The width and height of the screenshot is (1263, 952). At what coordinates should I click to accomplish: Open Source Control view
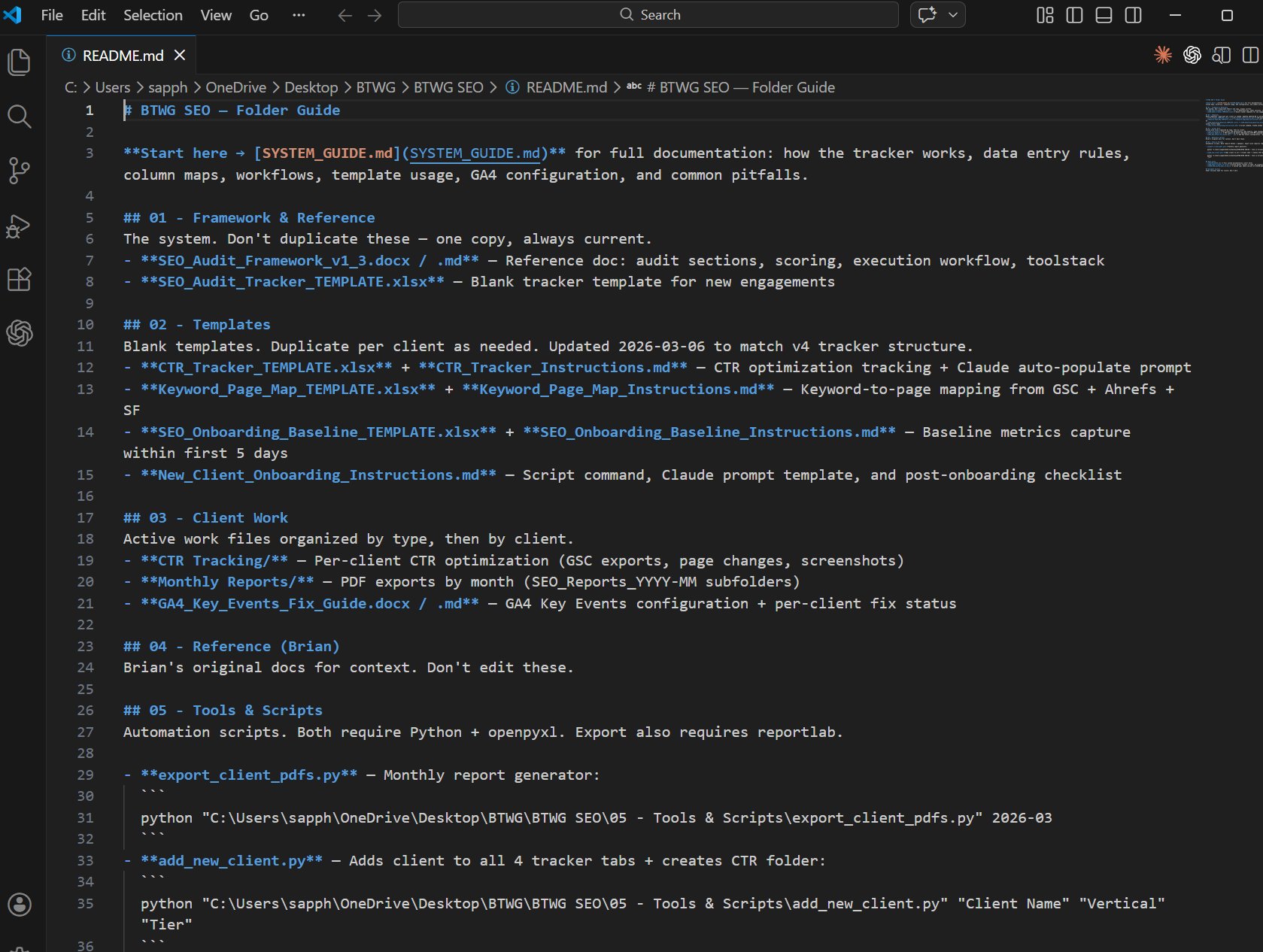click(x=19, y=171)
